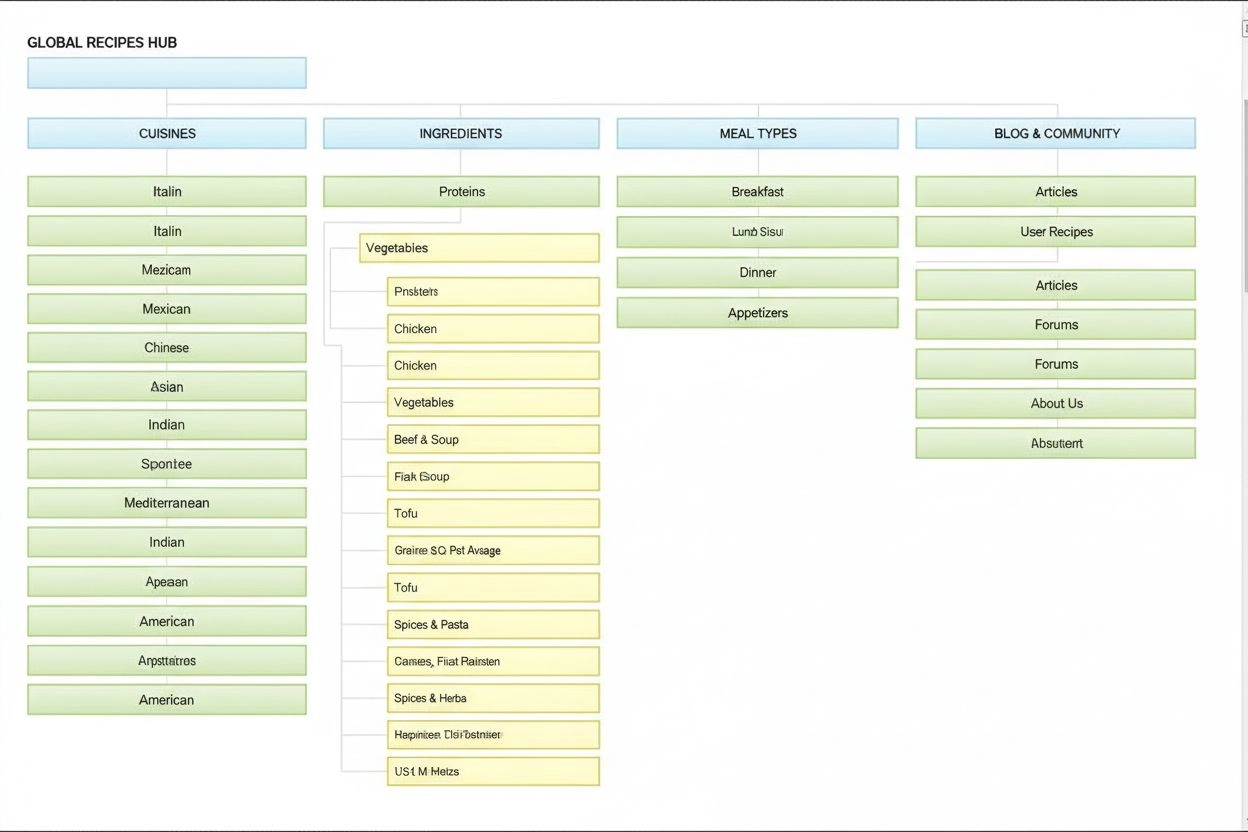Open the Proteins ingredient node
This screenshot has width=1248, height=832.
tap(460, 191)
